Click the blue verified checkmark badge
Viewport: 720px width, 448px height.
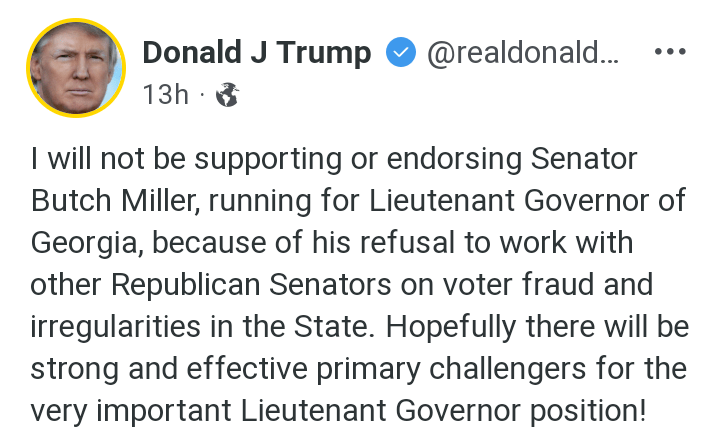401,53
